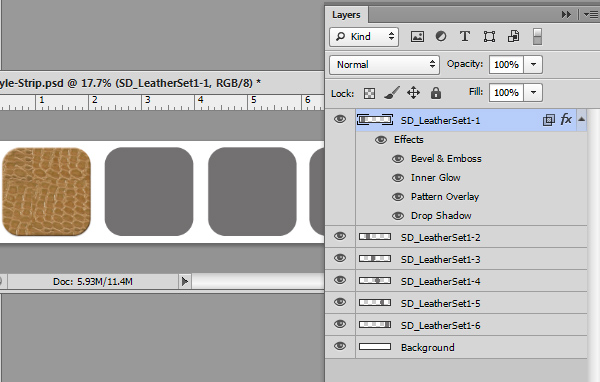600x382 pixels.
Task: Hide the Inner Glow effect
Action: point(398,178)
